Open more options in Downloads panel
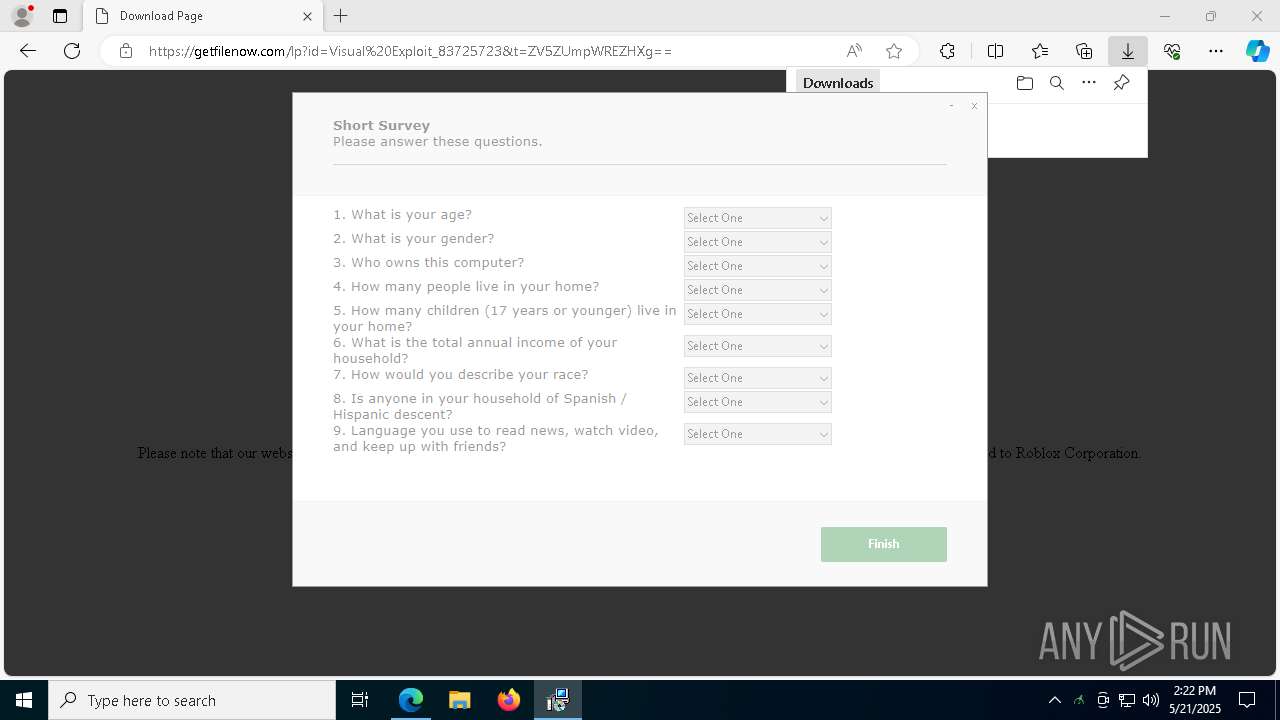 point(1089,83)
